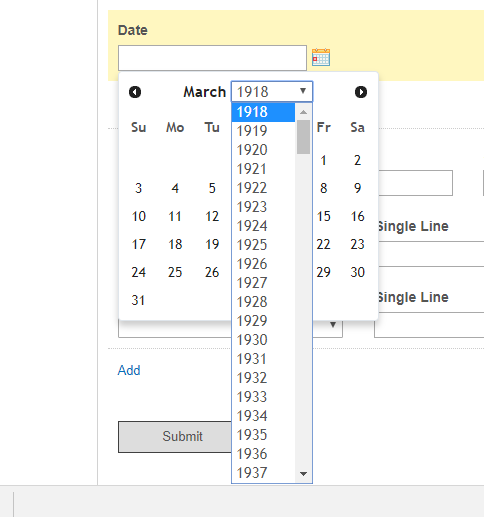Pick day 31 in the calendar

[x=138, y=300]
